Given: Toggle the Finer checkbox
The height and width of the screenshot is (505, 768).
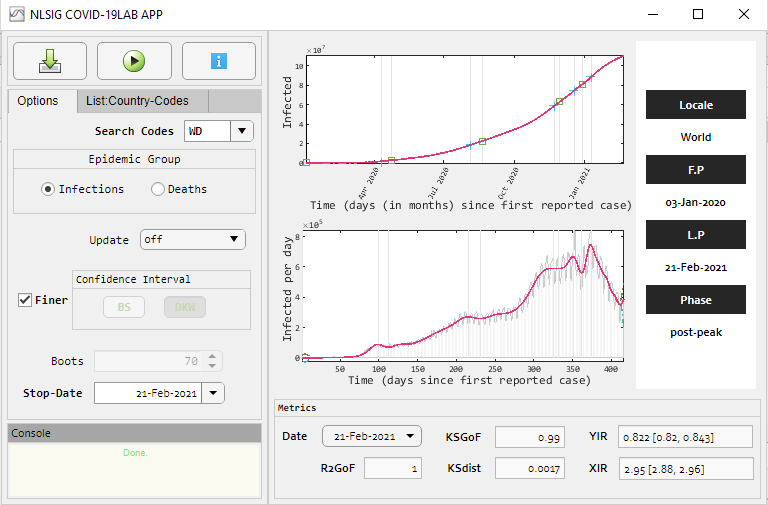Looking at the screenshot, I should (x=24, y=300).
